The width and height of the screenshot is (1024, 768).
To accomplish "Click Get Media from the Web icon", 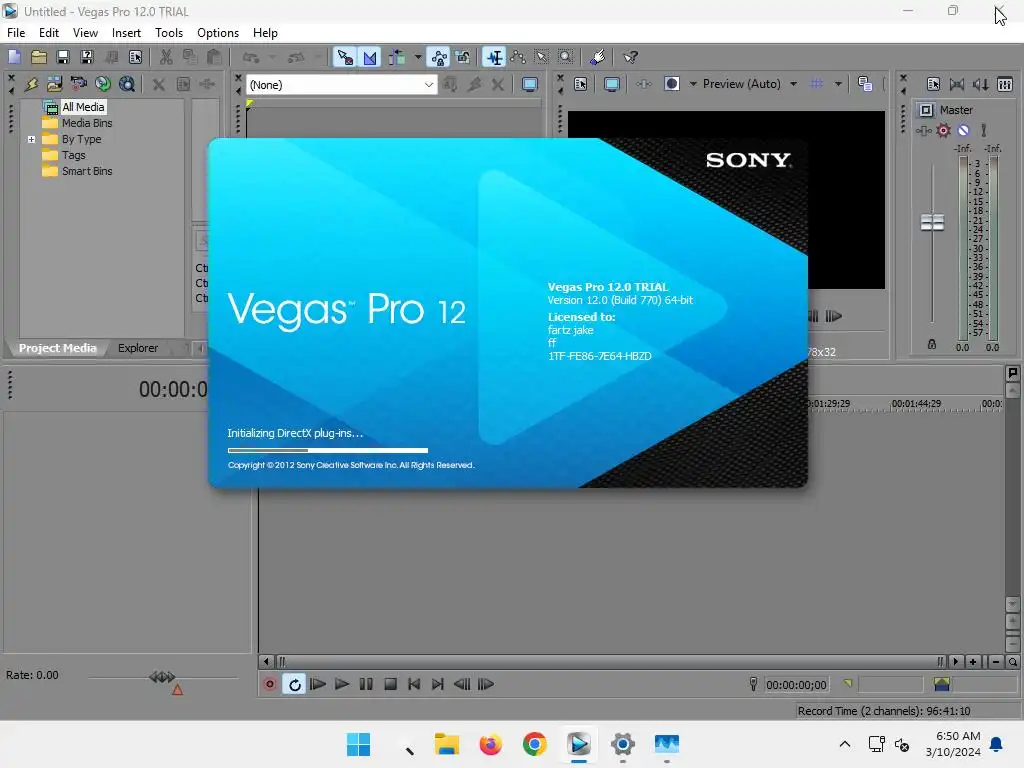I will 127,84.
